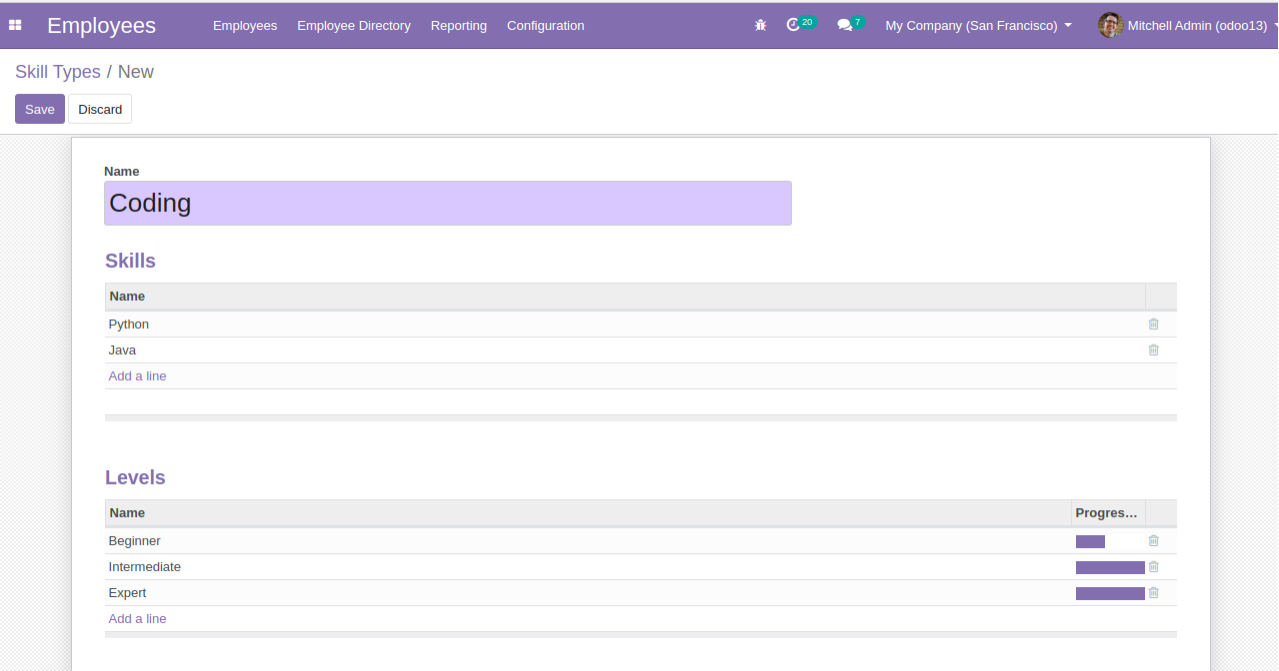Open the Employees menu item

245,25
